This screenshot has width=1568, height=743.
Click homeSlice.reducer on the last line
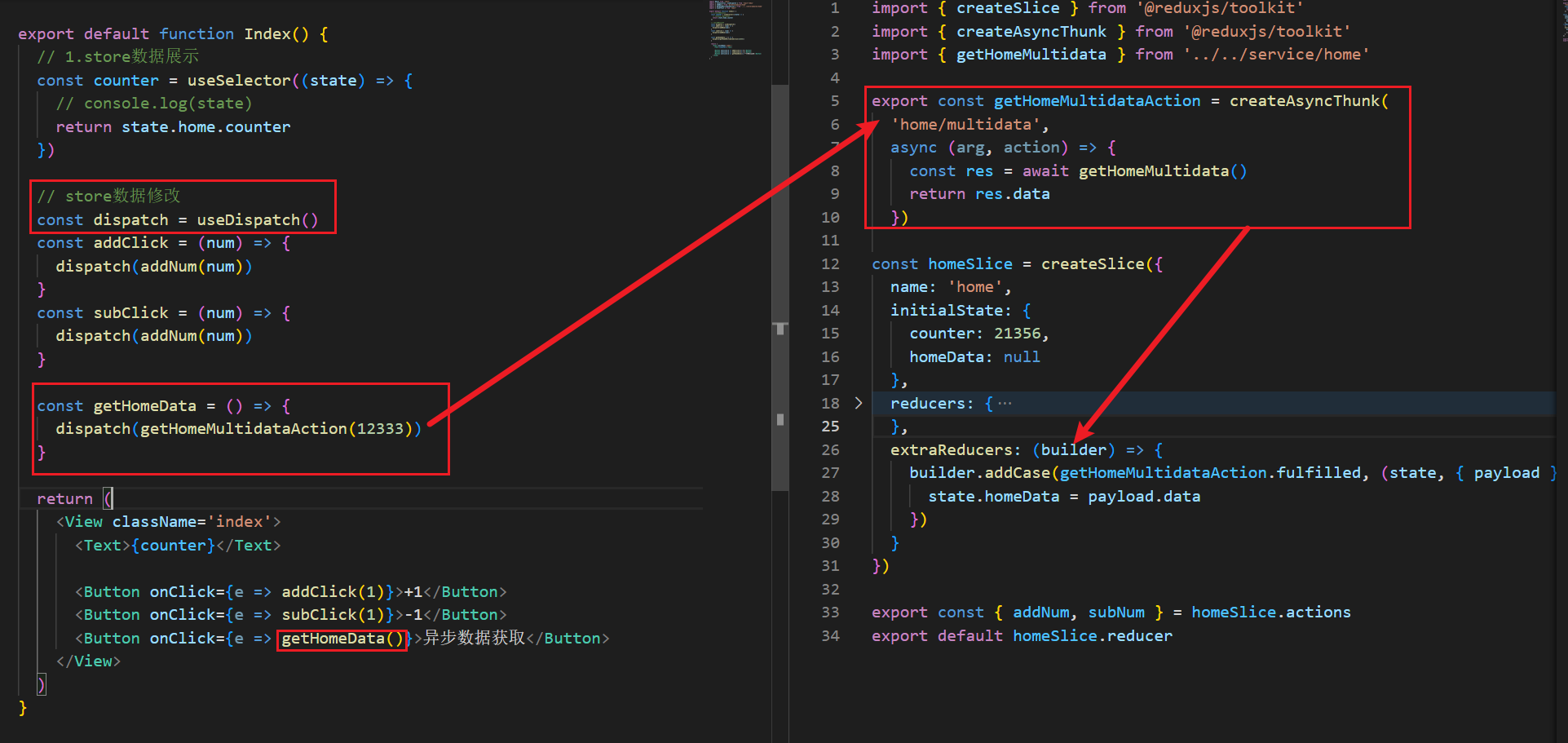(x=1093, y=636)
